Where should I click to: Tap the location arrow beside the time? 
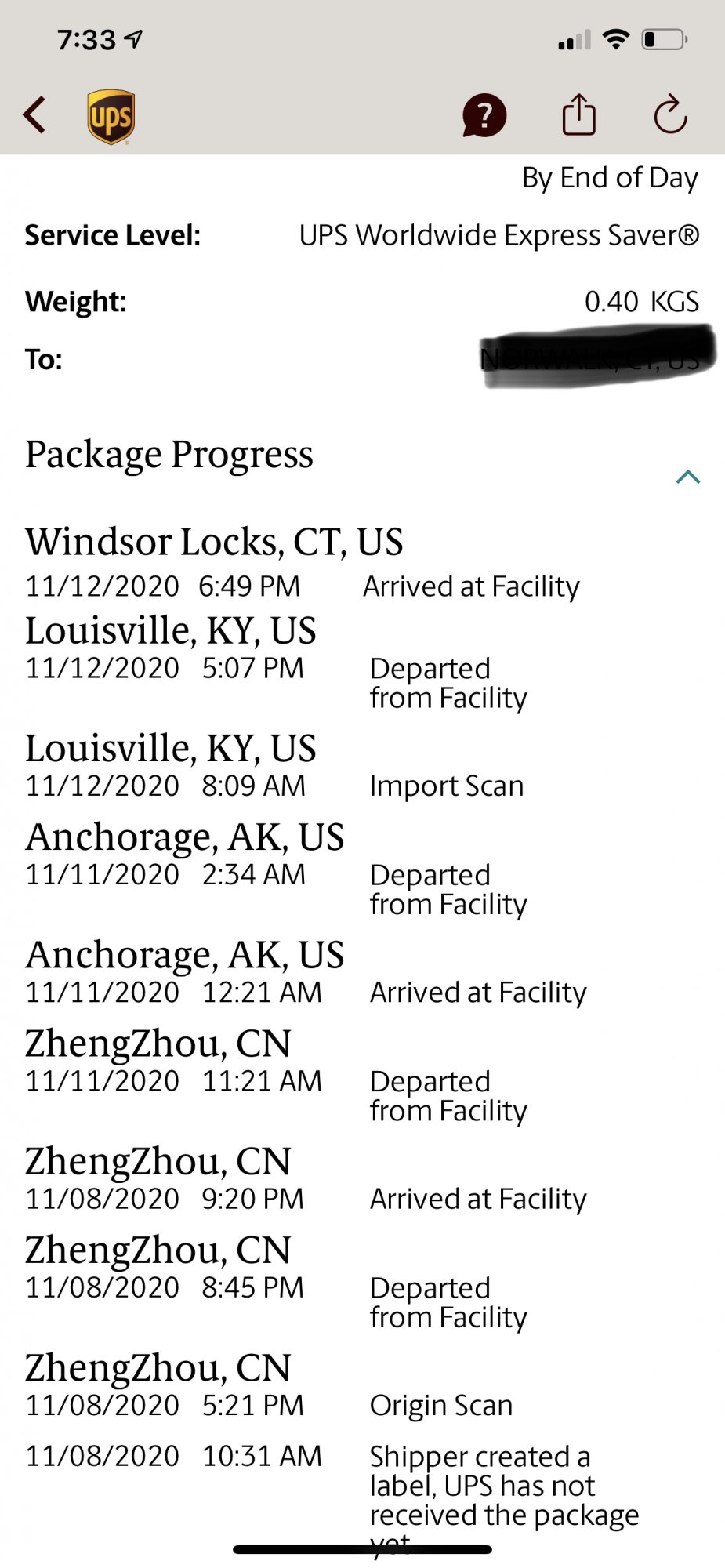click(x=134, y=38)
